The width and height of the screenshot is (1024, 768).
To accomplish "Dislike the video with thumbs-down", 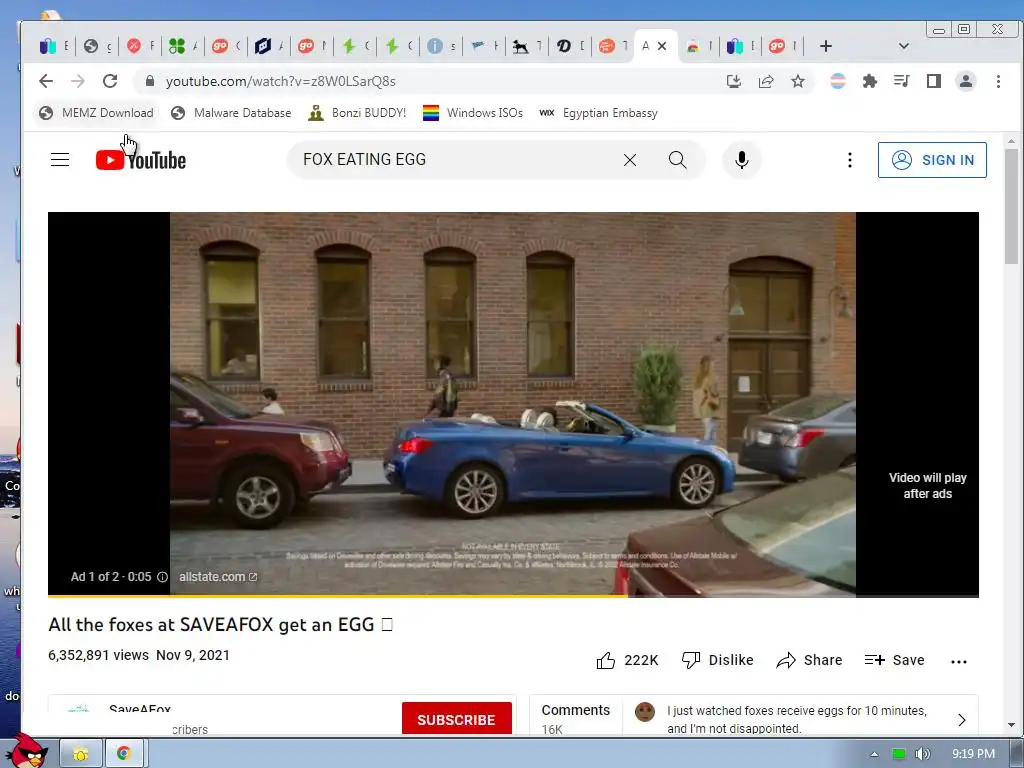I will 690,660.
